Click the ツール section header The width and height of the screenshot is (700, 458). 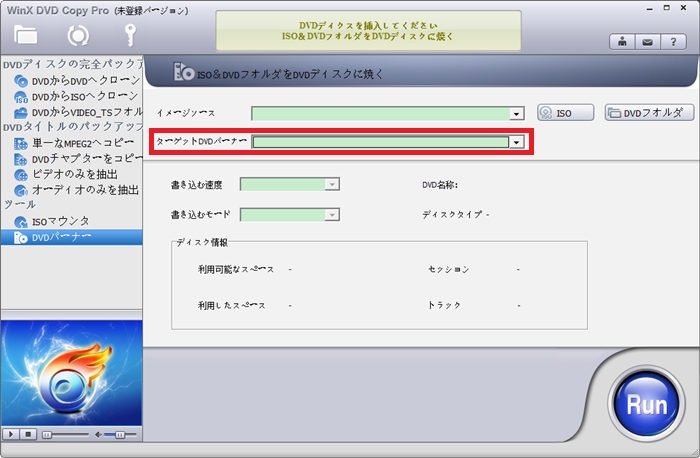(20, 205)
